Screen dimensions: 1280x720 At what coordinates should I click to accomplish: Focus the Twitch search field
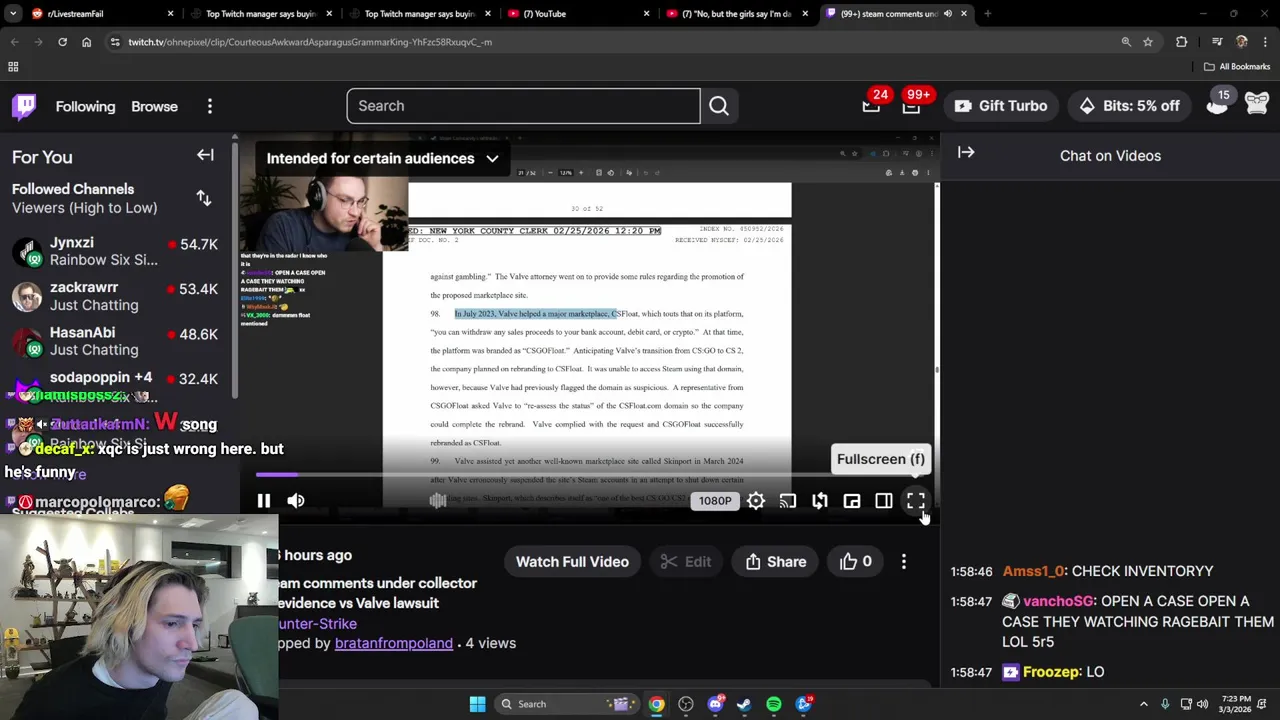pos(523,106)
